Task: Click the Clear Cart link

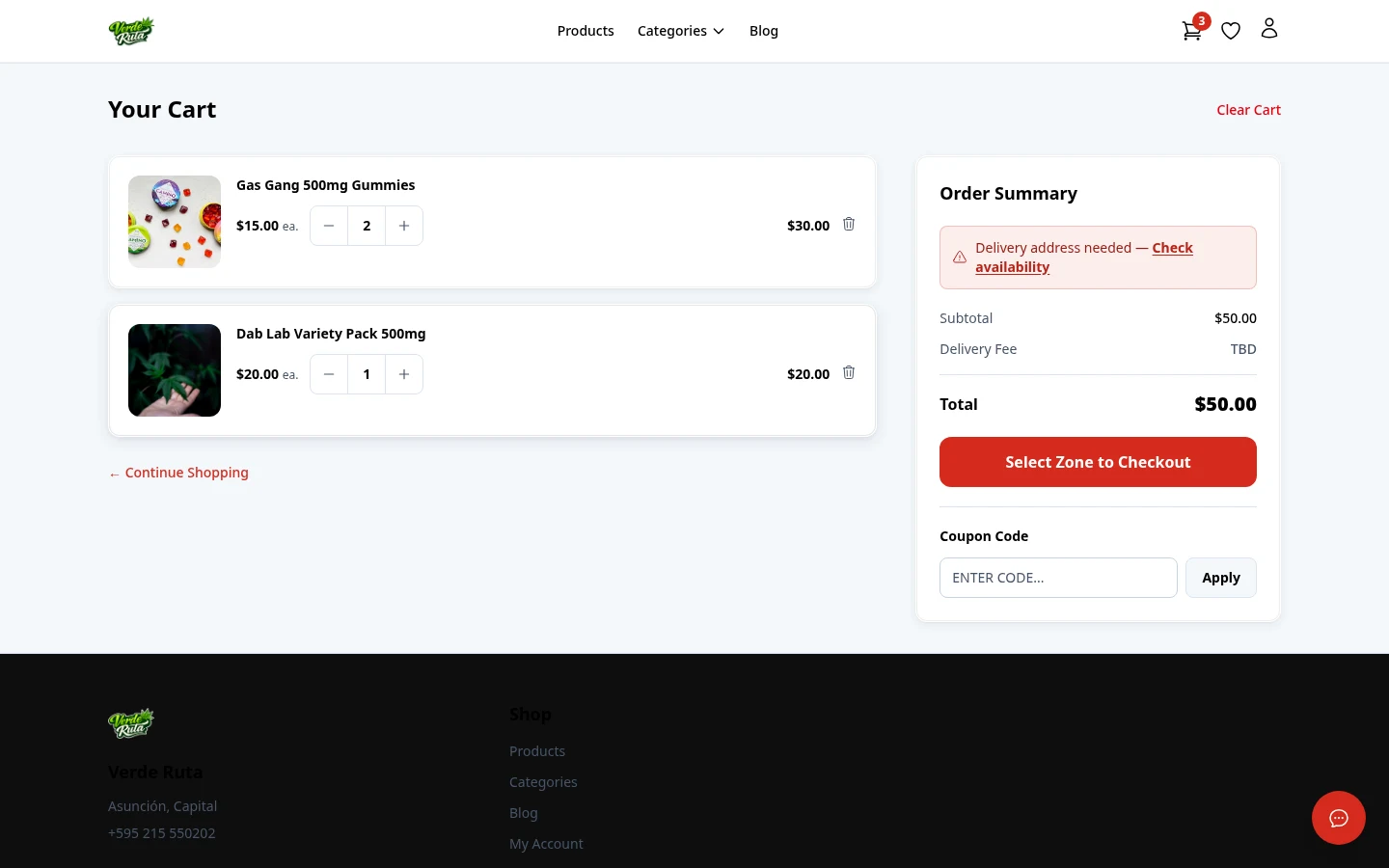Action: (x=1248, y=109)
